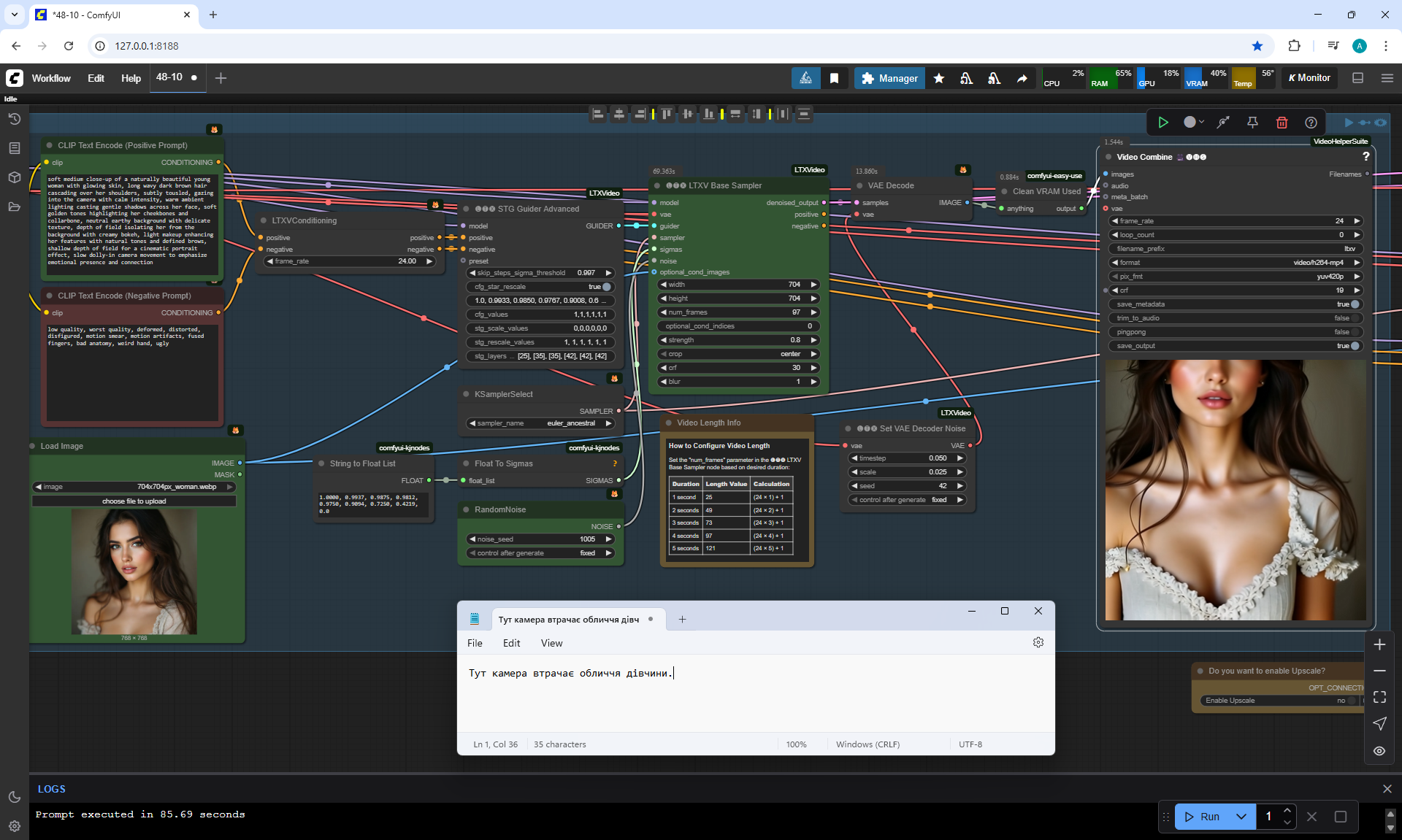The height and width of the screenshot is (840, 1402).
Task: Click the woman image thumbnail in Load Image
Action: coord(134,571)
